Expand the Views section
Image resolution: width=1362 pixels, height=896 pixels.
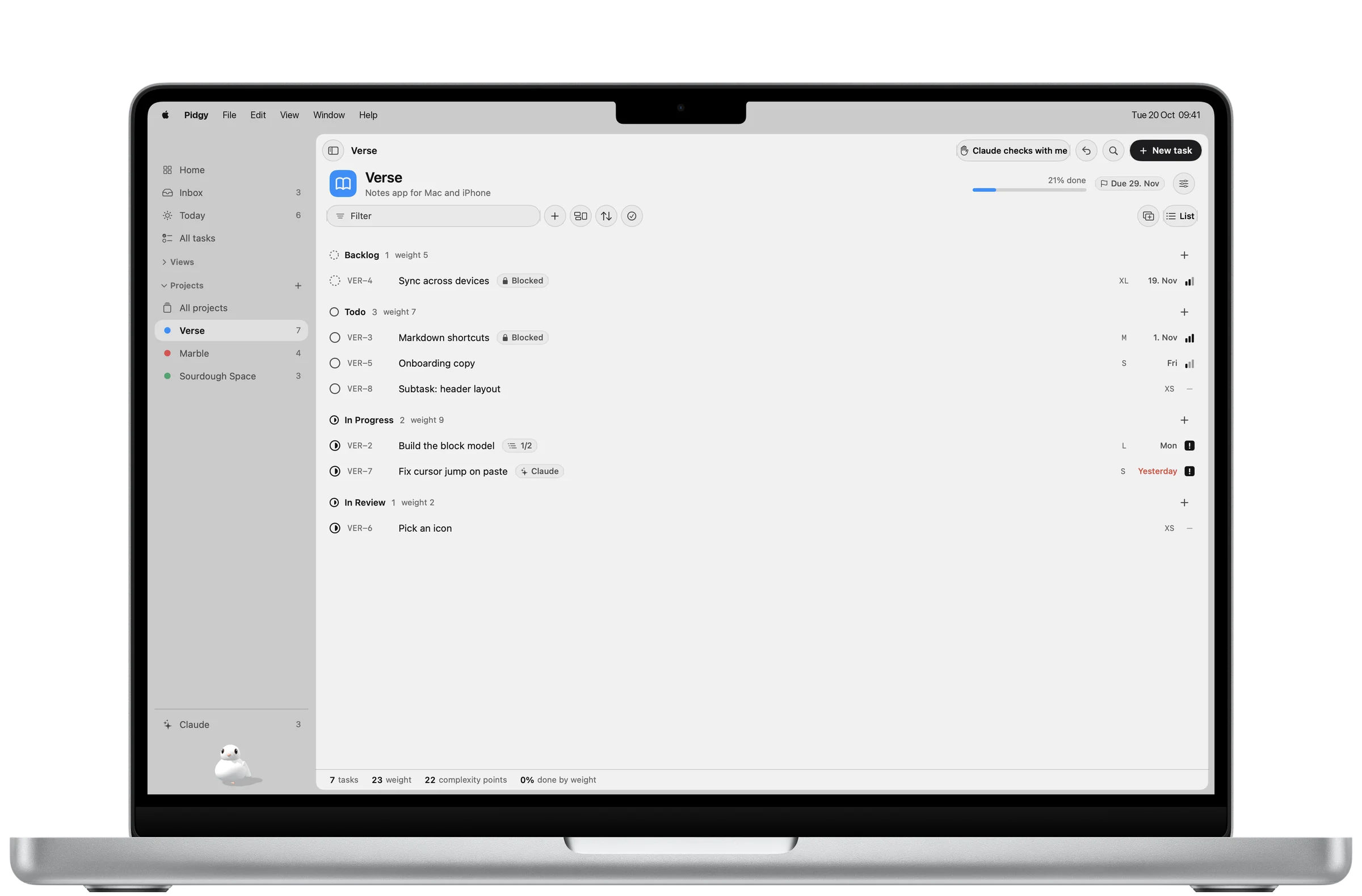[x=178, y=262]
